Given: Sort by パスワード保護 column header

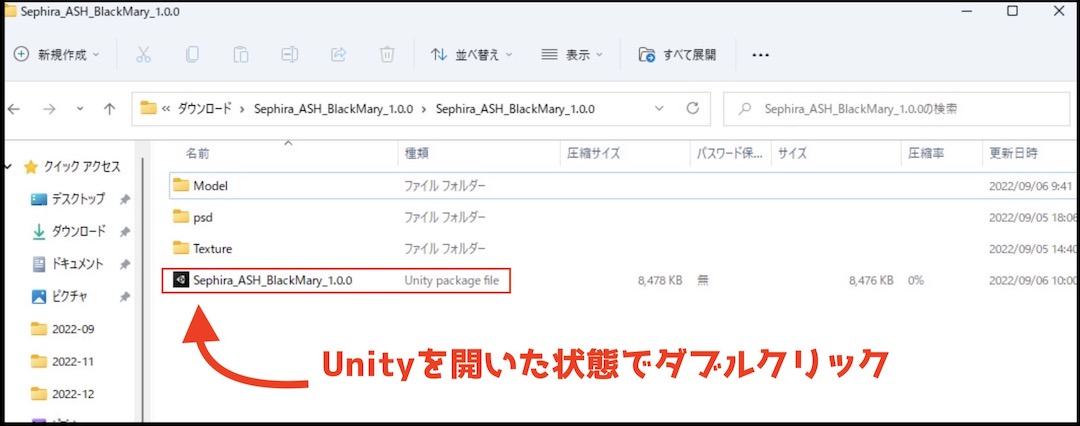Looking at the screenshot, I should (x=731, y=154).
